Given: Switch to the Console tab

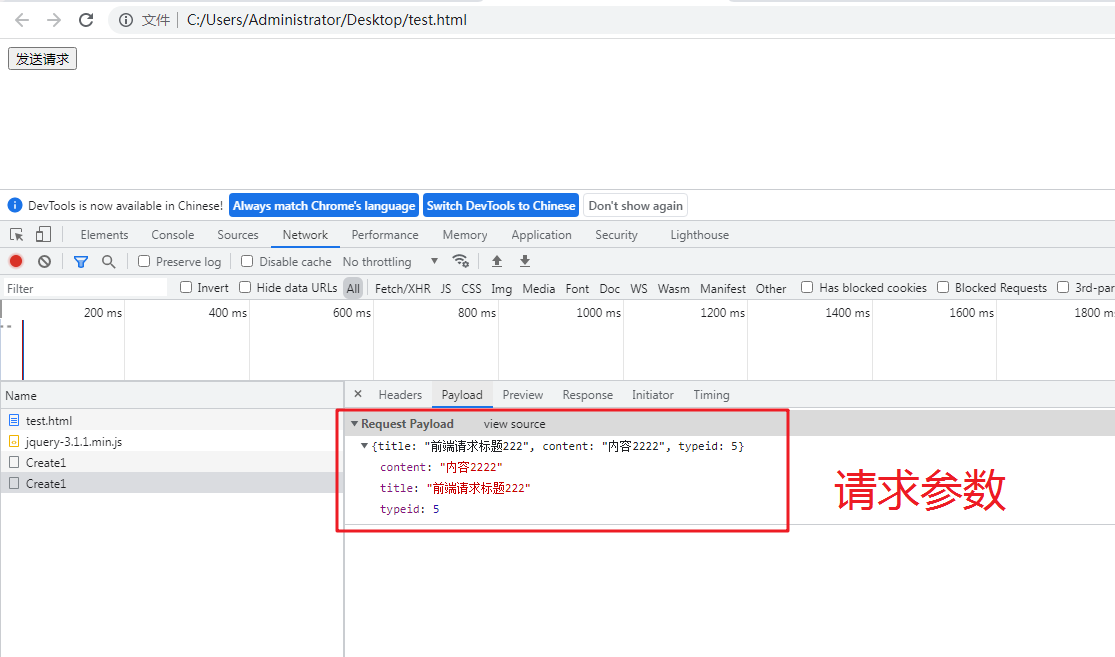Looking at the screenshot, I should (172, 234).
